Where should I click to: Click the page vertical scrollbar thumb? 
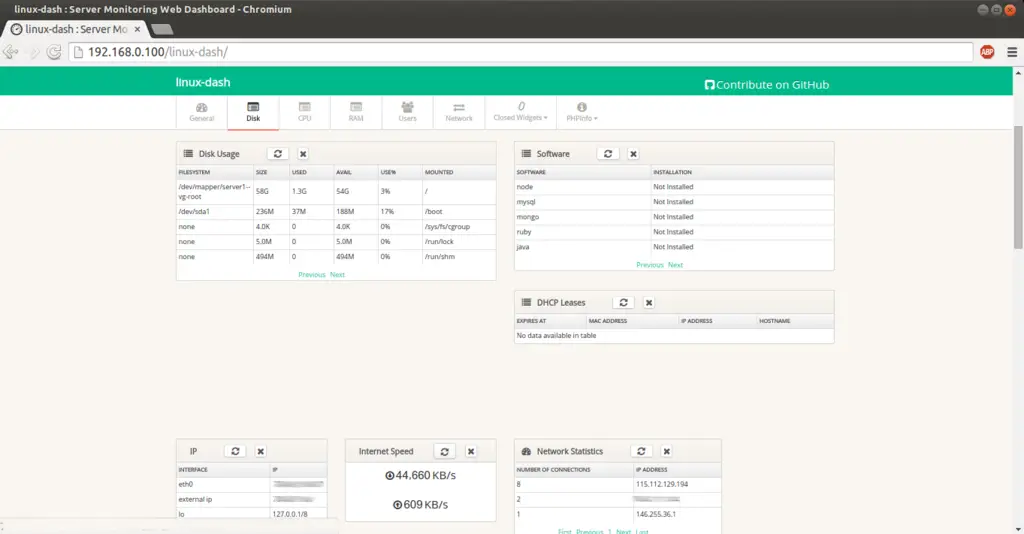coord(1017,186)
